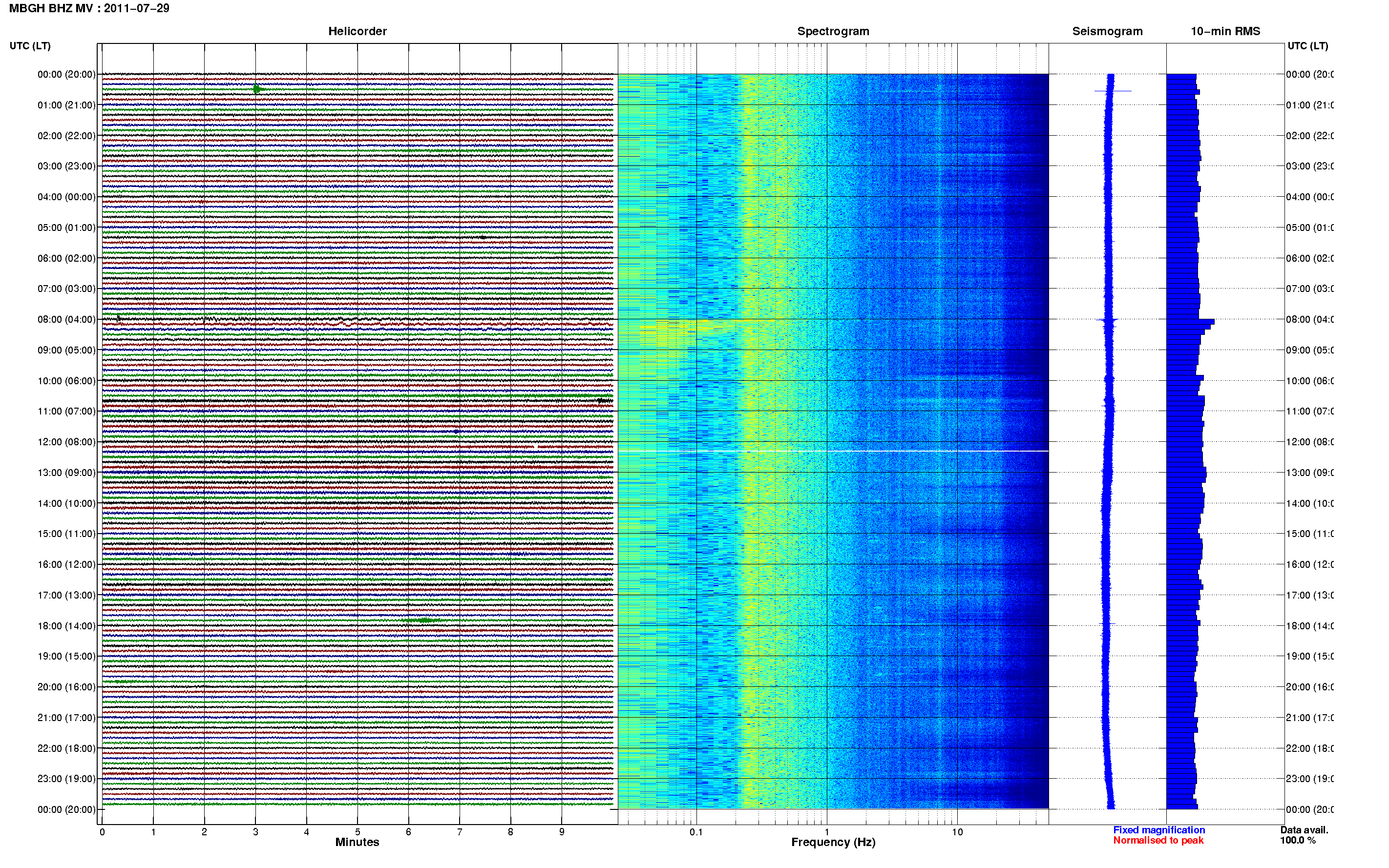
Task: Click the '0' minutes tick label
Action: tap(102, 832)
